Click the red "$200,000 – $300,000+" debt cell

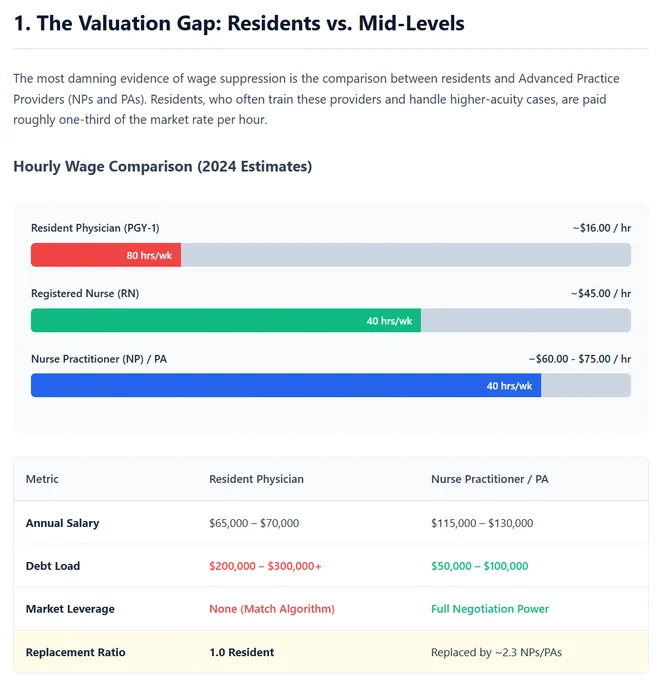(265, 566)
